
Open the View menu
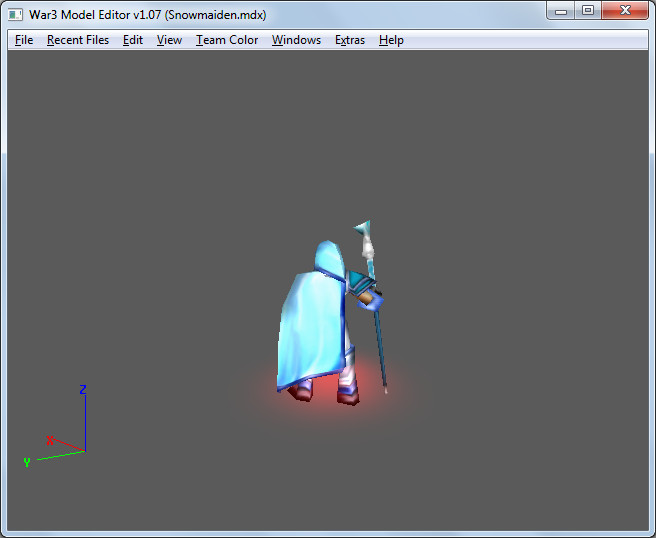[x=169, y=40]
